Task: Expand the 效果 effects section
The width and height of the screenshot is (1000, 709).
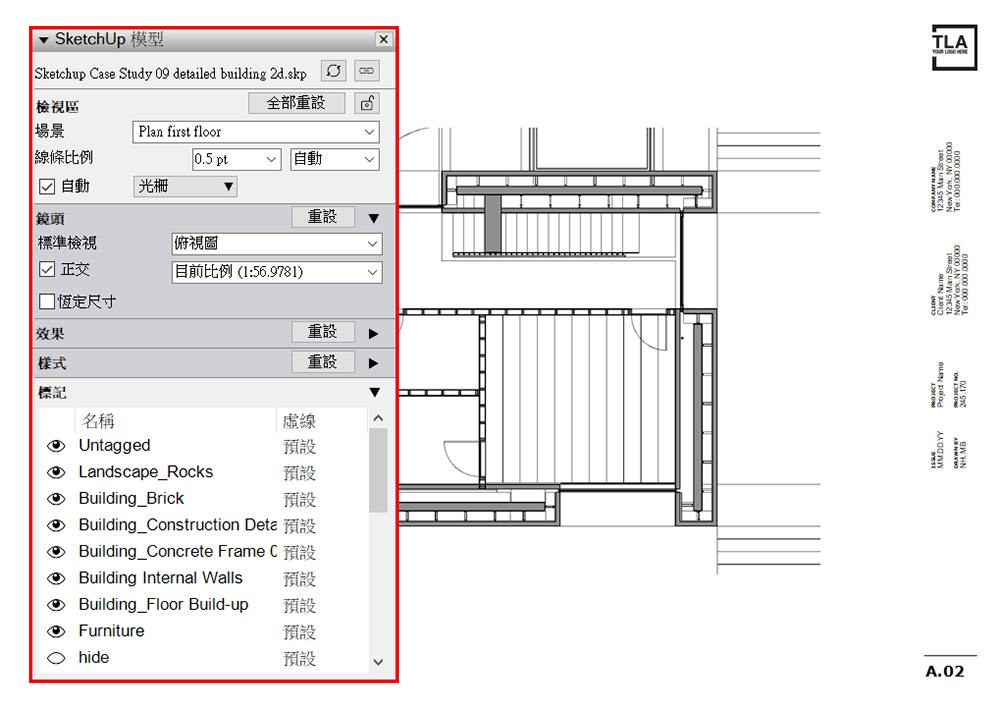Action: click(374, 333)
